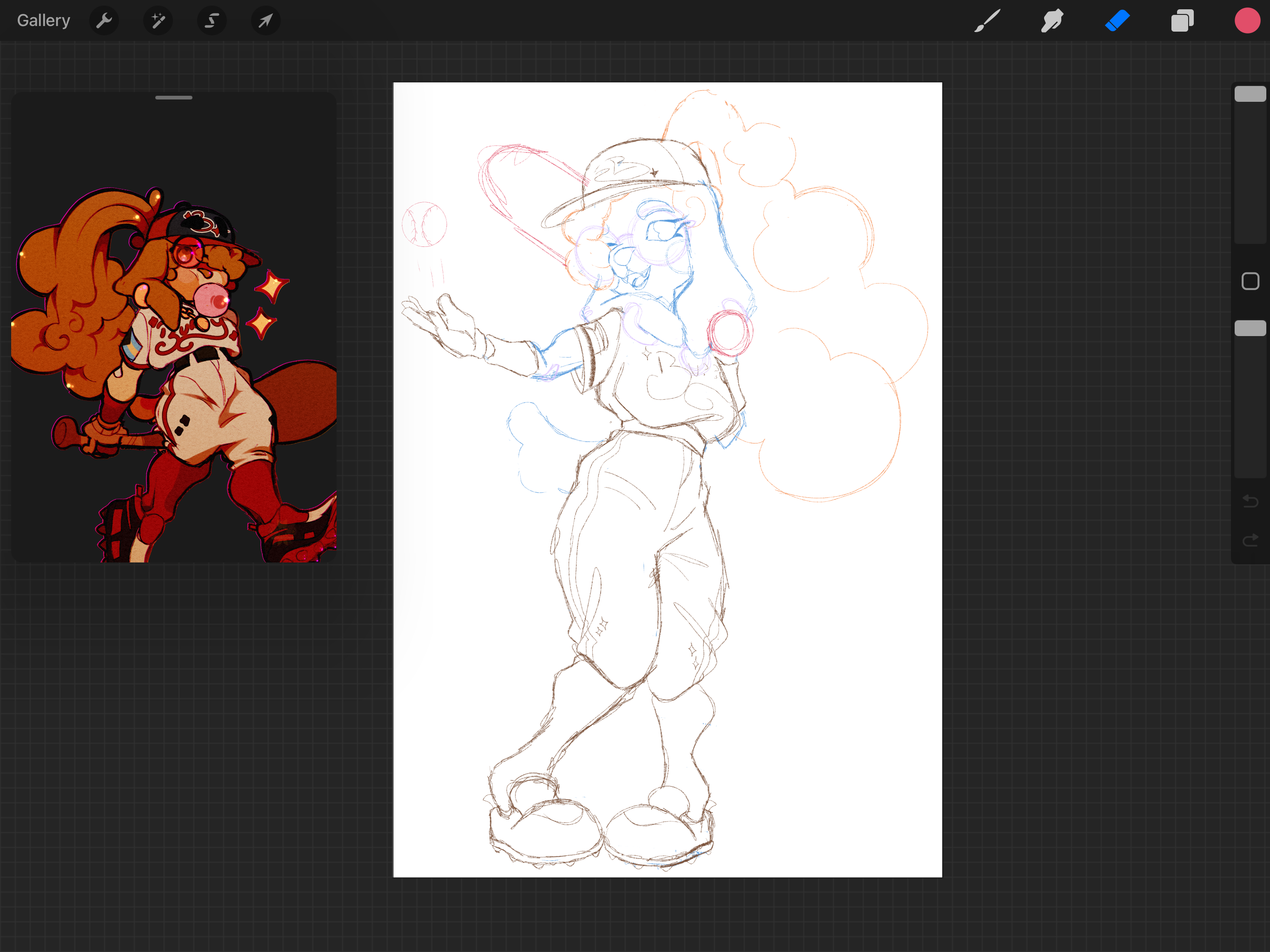Adjust the brush size slider handle
Screen dimensions: 1270x952
pos(1250,93)
